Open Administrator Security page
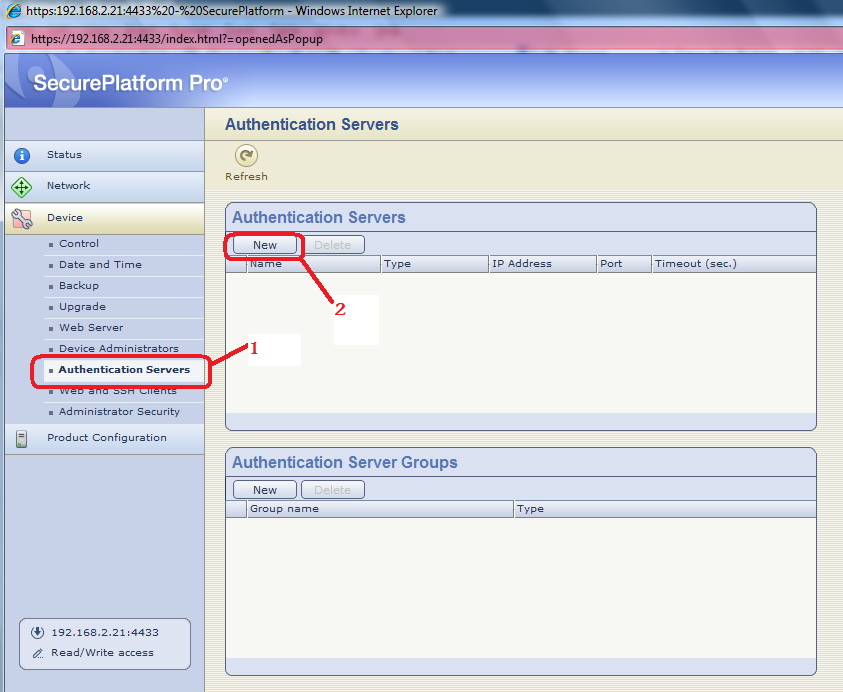843x692 pixels. (x=119, y=411)
